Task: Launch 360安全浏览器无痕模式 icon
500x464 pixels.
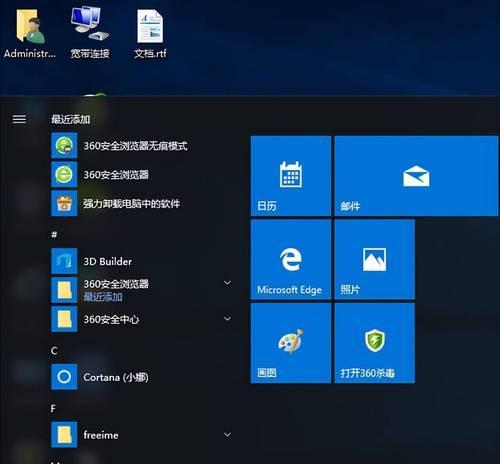Action: click(x=64, y=145)
